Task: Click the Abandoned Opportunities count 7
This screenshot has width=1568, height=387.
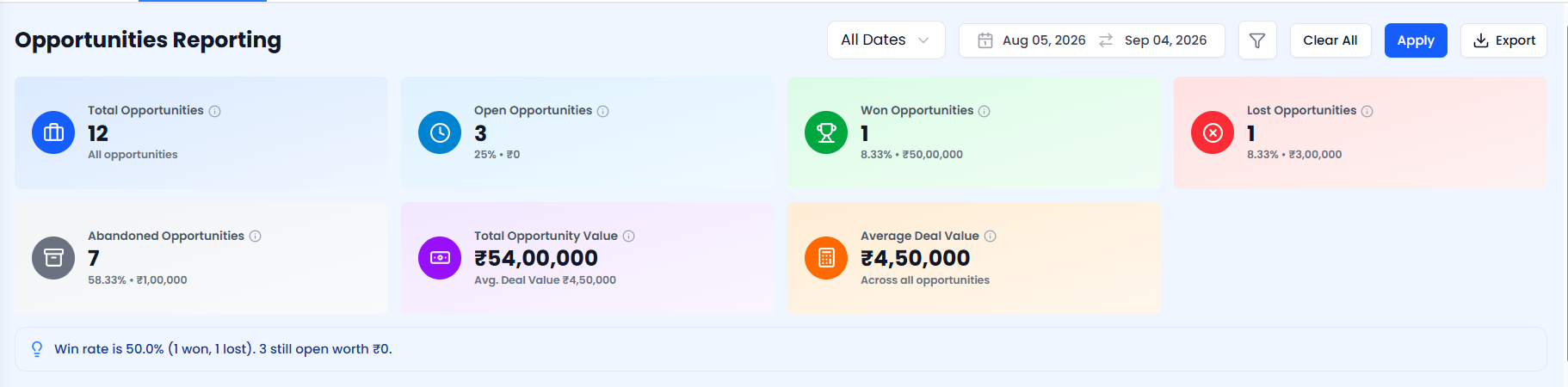Action: pyautogui.click(x=94, y=258)
